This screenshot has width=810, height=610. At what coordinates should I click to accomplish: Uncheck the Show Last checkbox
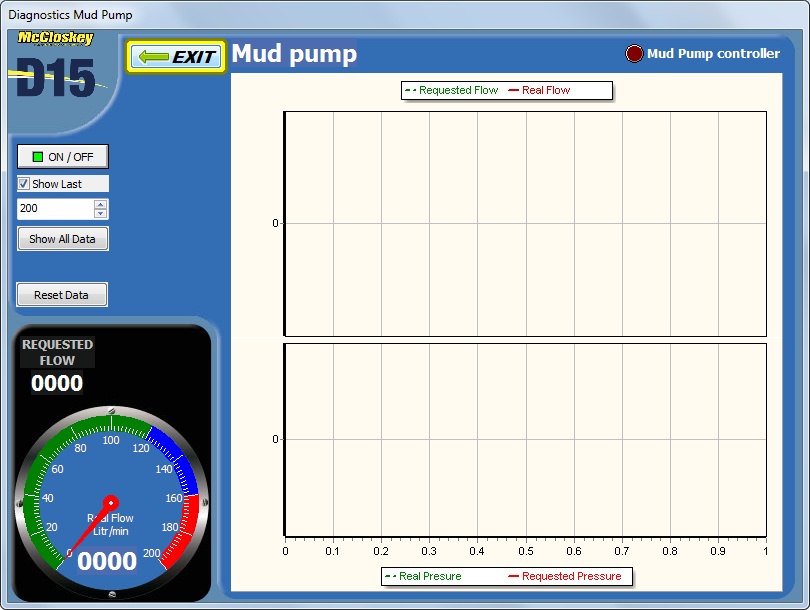click(25, 184)
